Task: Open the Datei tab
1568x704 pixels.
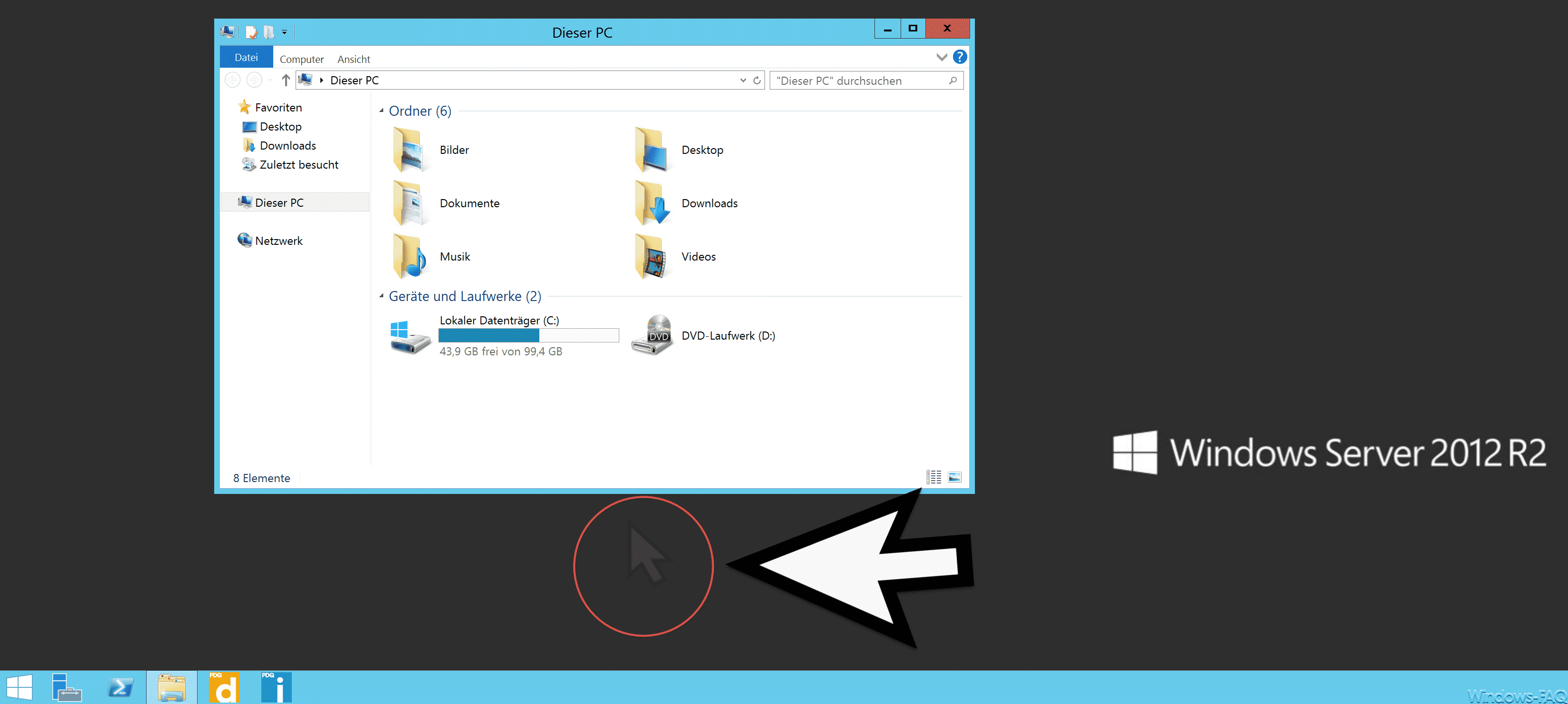Action: tap(247, 57)
